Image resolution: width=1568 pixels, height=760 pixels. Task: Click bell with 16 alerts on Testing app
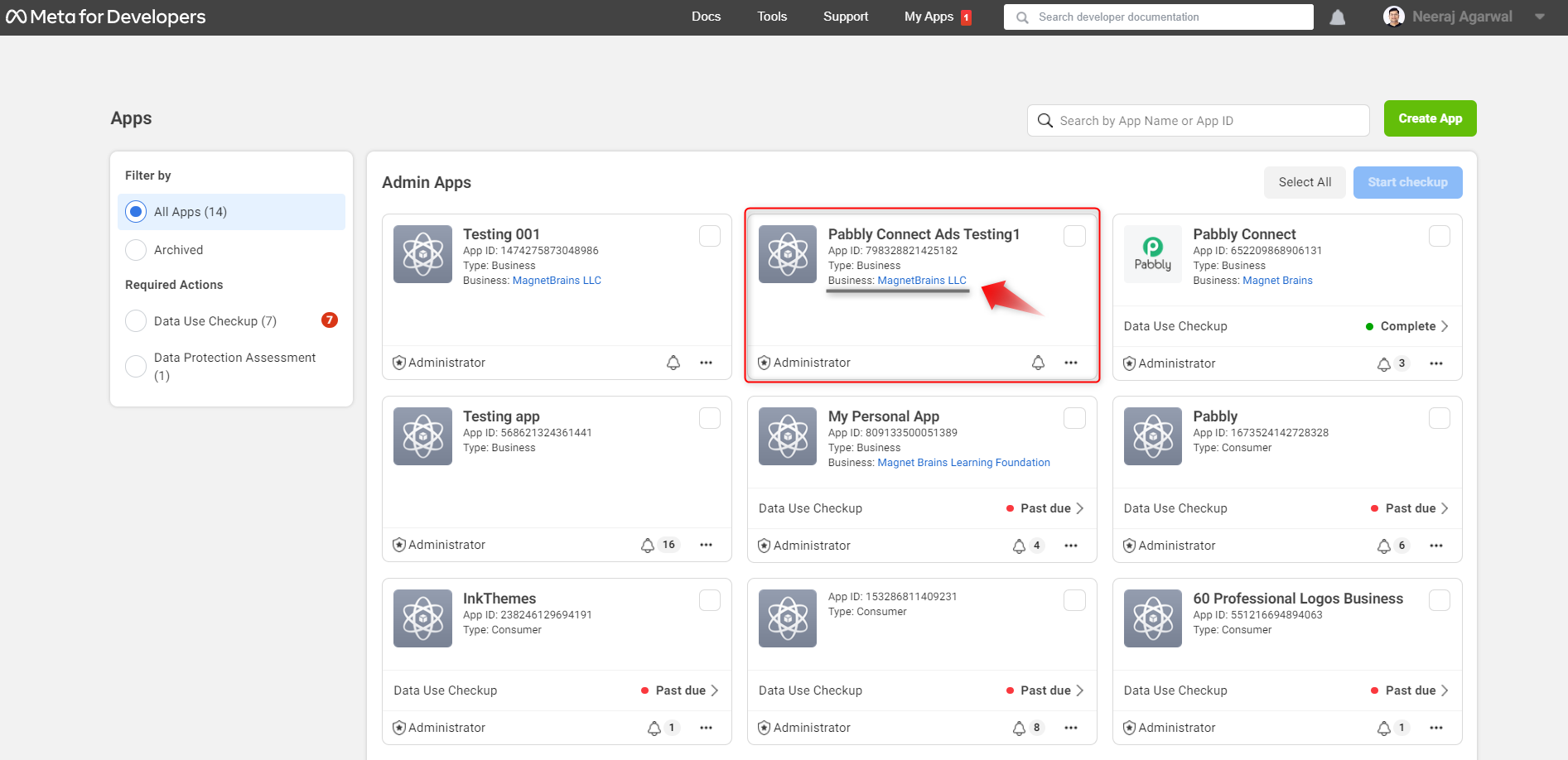(648, 545)
